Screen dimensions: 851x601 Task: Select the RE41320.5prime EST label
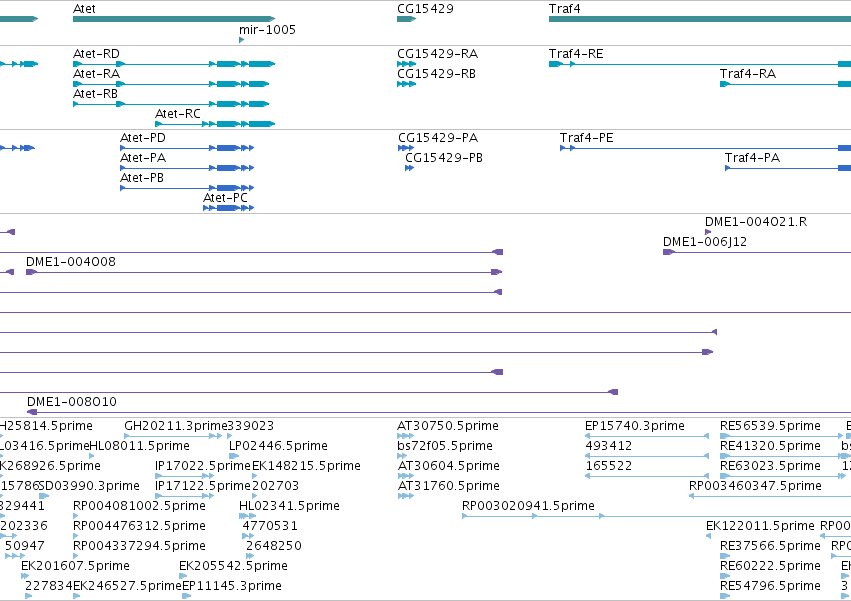coord(770,446)
